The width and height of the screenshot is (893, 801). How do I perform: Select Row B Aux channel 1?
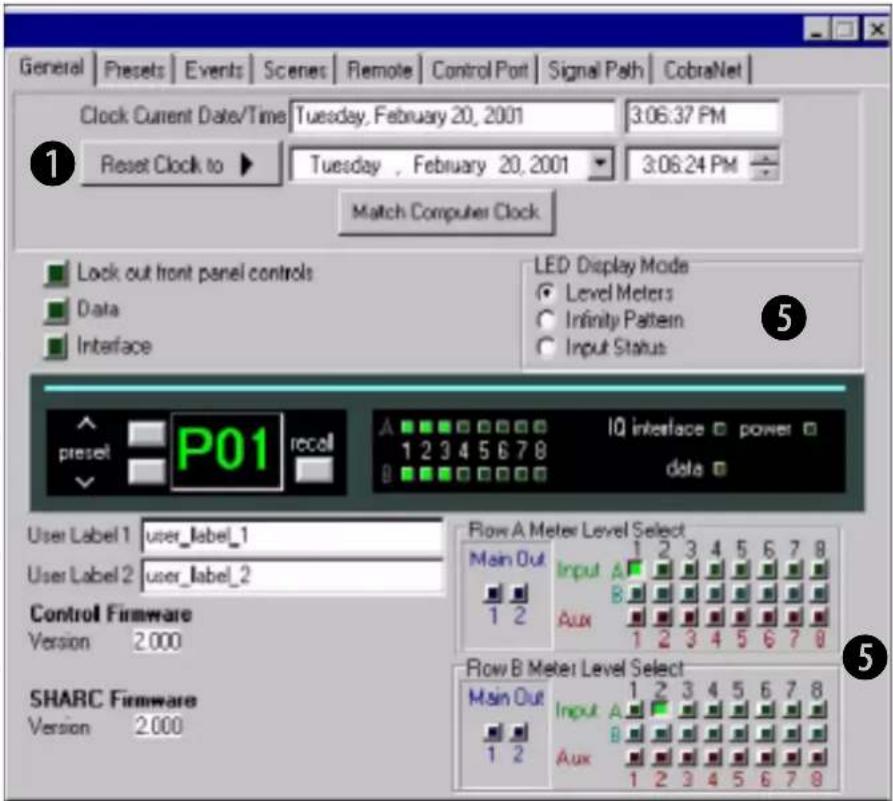click(634, 757)
